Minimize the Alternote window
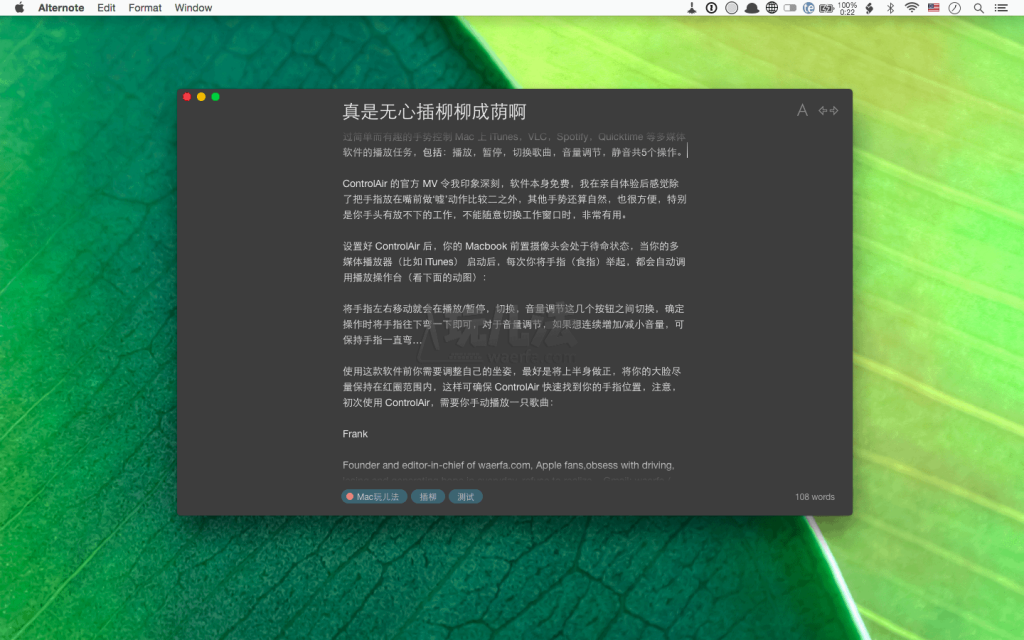The height and width of the screenshot is (640, 1024). coord(201,97)
